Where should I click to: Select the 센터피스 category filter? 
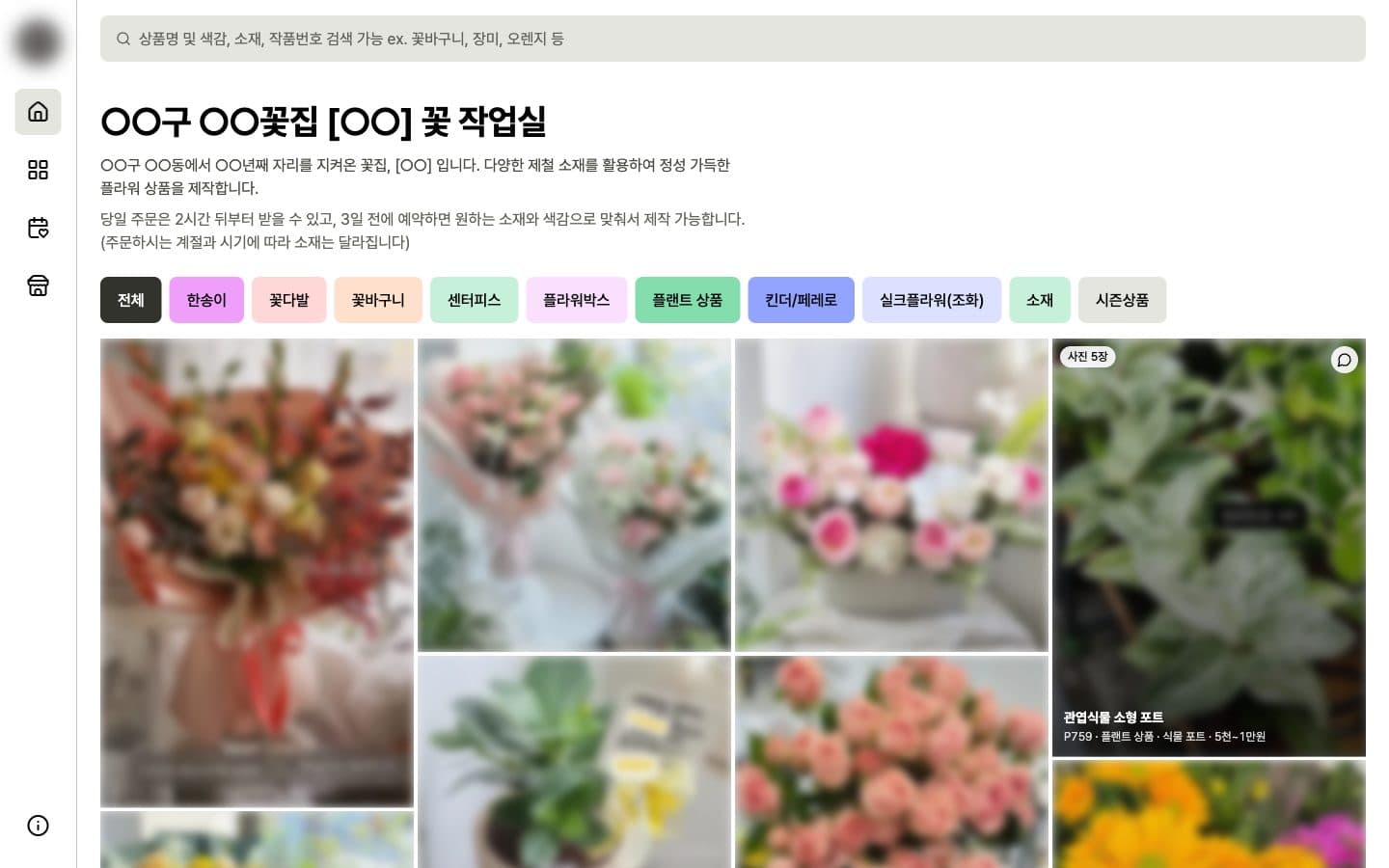(475, 300)
